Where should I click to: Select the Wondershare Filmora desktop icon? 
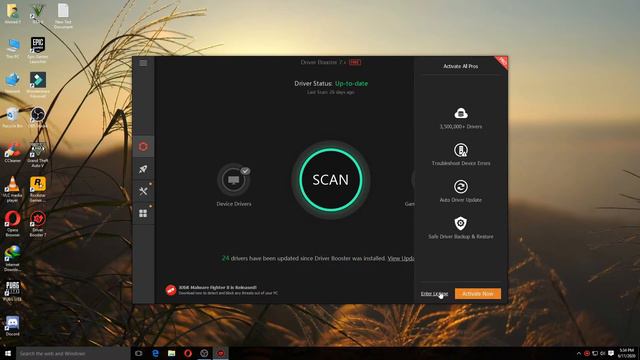pos(38,85)
